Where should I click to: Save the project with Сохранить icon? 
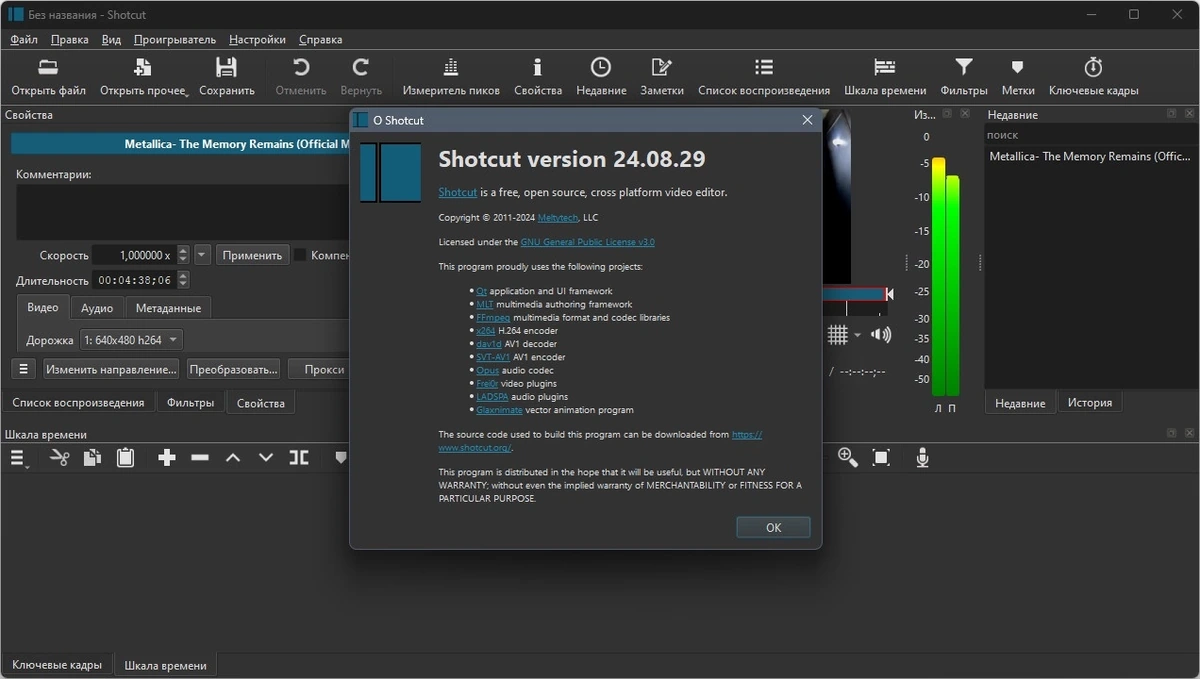point(226,68)
